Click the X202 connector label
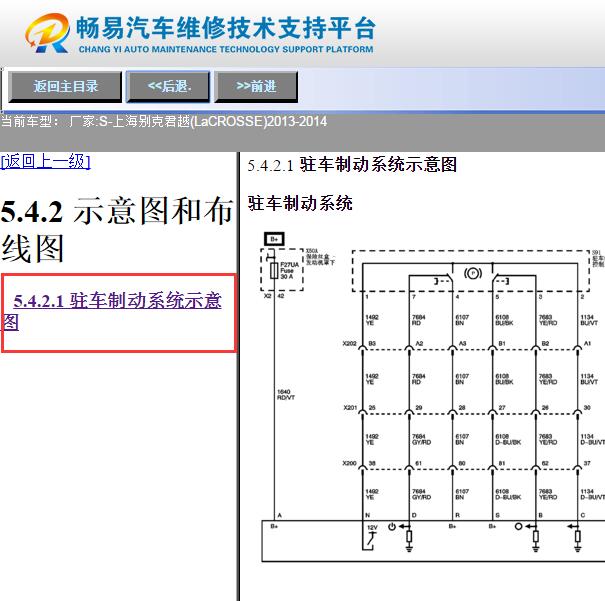 (349, 343)
